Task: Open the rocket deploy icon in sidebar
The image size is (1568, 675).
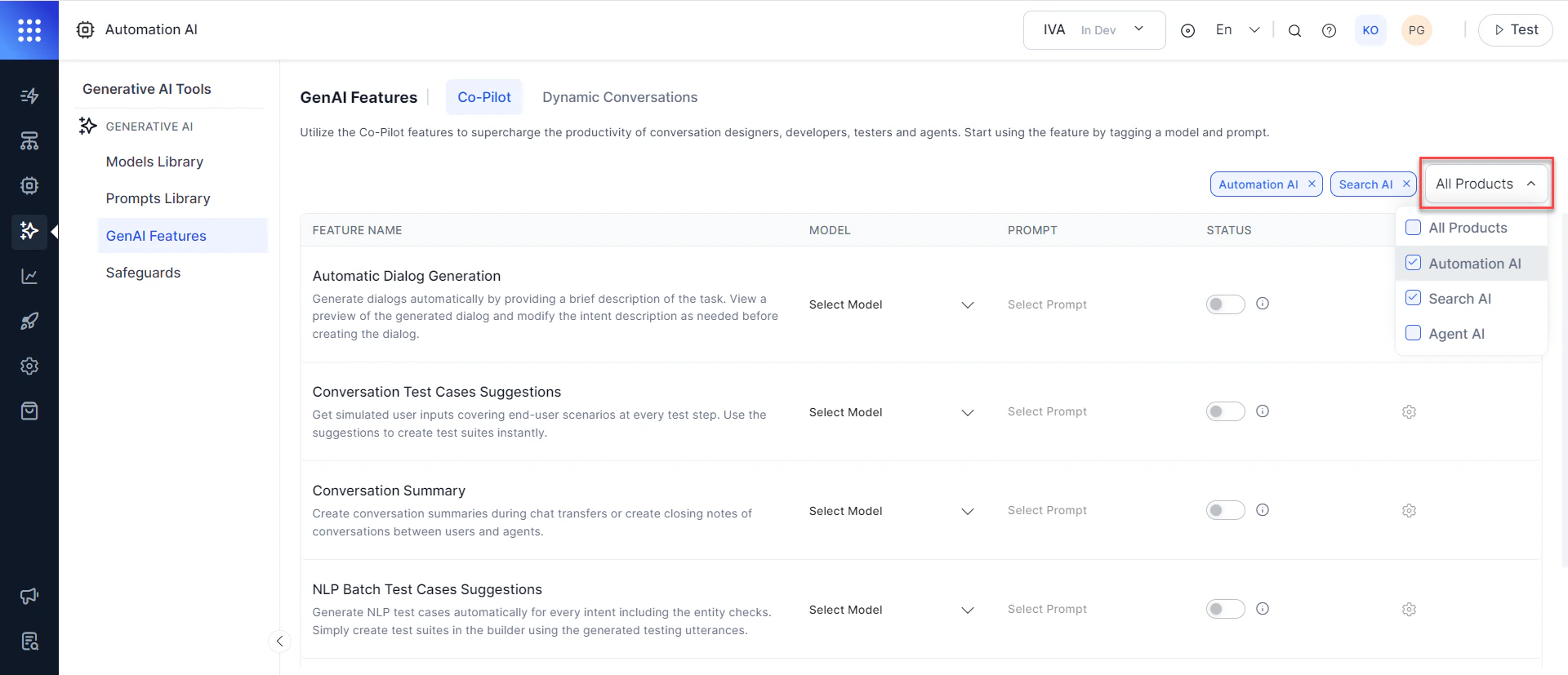Action: [x=29, y=322]
